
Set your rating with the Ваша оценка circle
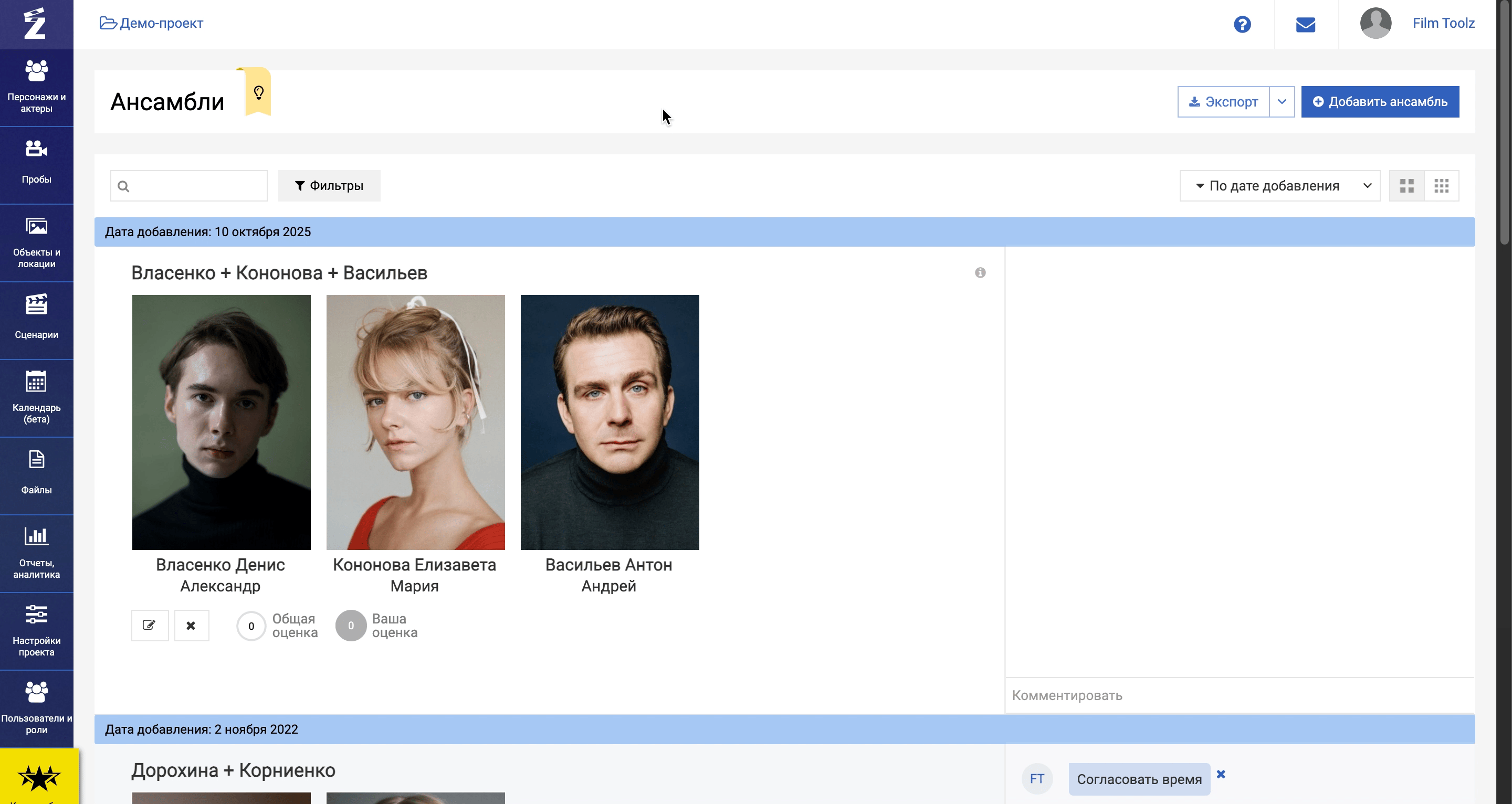click(351, 626)
